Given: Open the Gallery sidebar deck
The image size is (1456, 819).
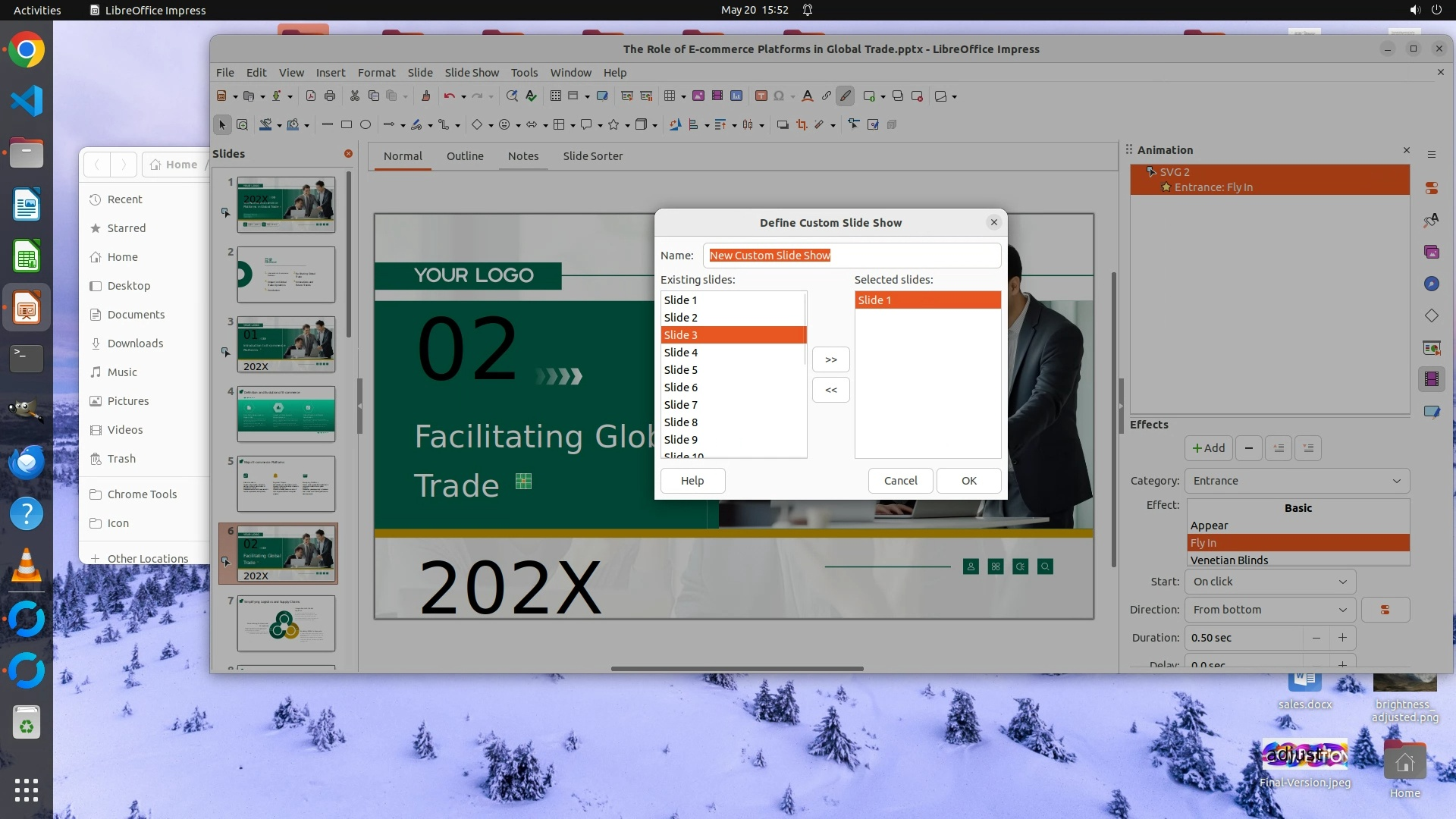Looking at the screenshot, I should pos(1431,252).
